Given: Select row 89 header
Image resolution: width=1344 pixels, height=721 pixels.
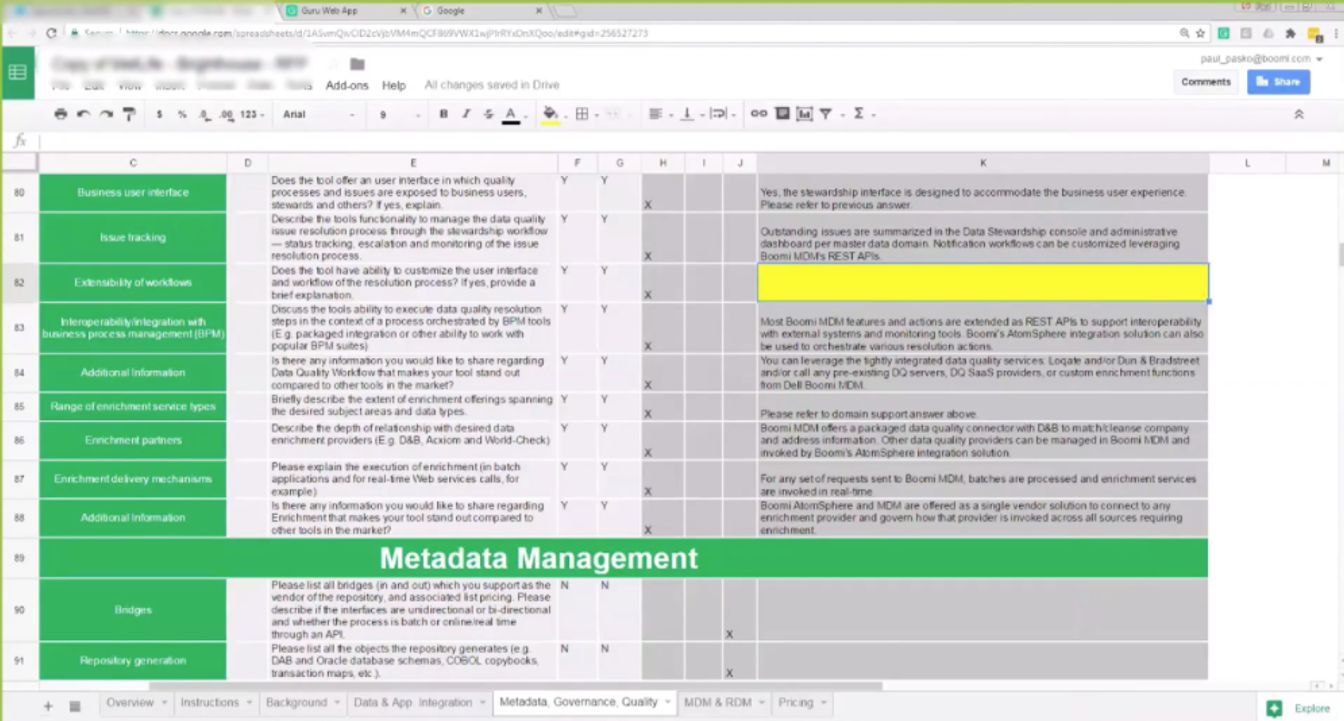Looking at the screenshot, I should pos(19,558).
